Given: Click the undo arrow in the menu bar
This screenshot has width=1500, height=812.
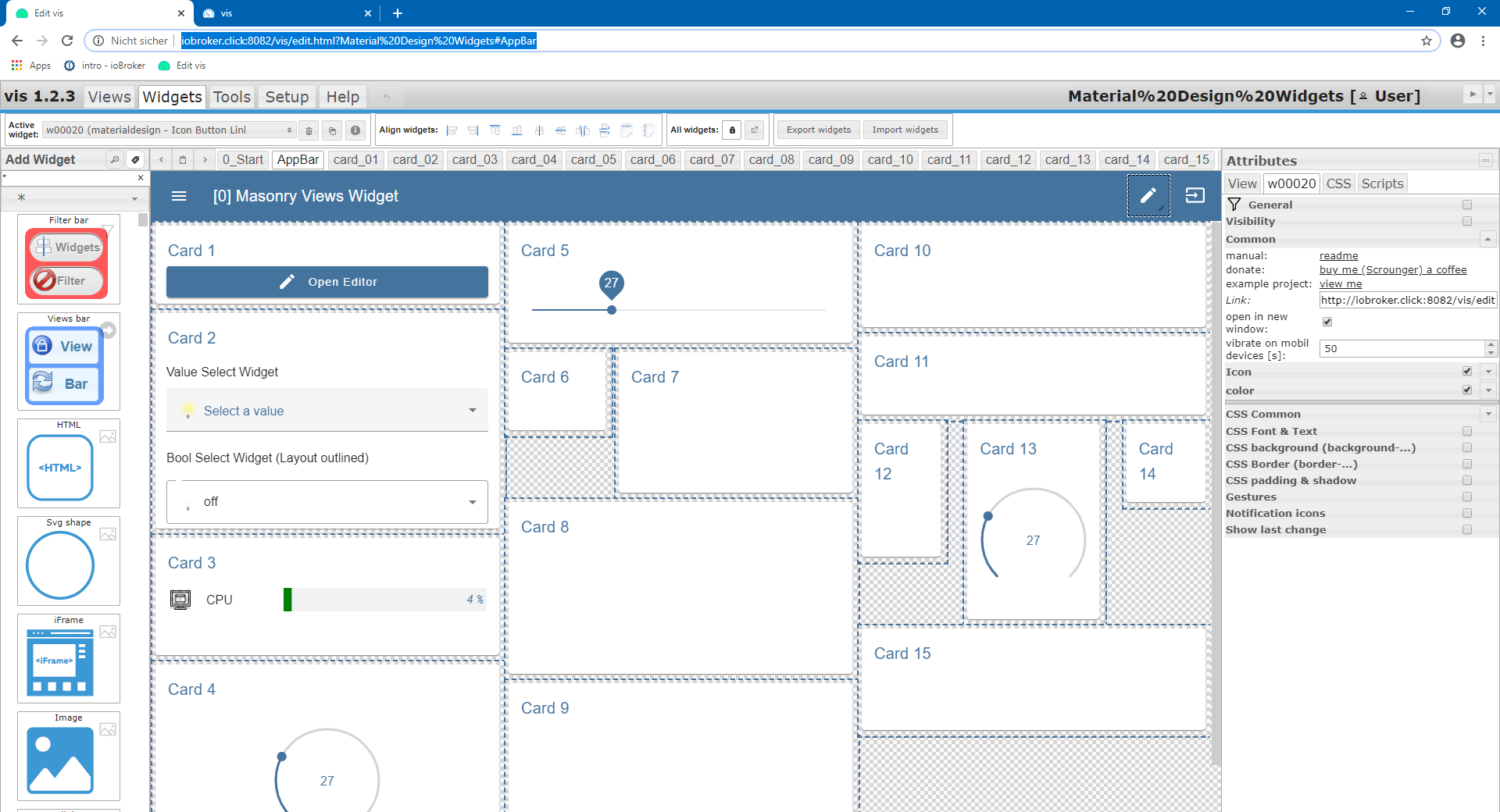Looking at the screenshot, I should [386, 97].
